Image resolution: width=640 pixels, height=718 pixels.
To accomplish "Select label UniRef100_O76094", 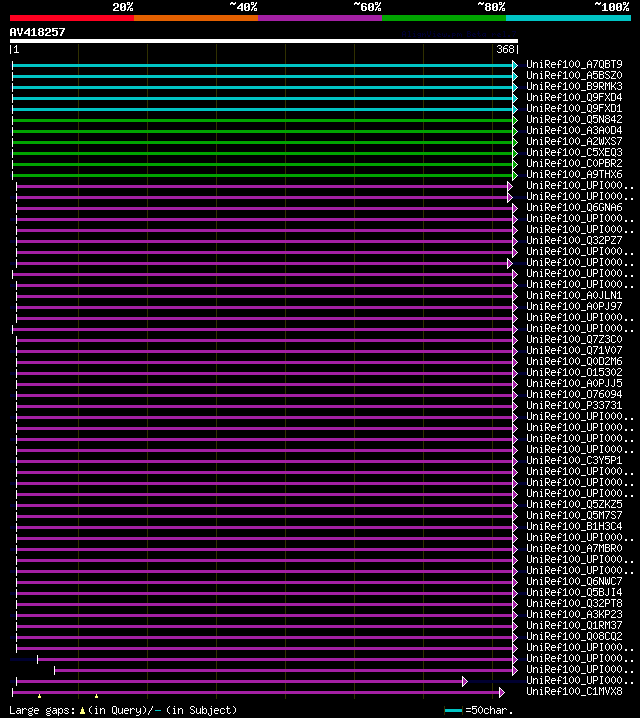I will 574,394.
